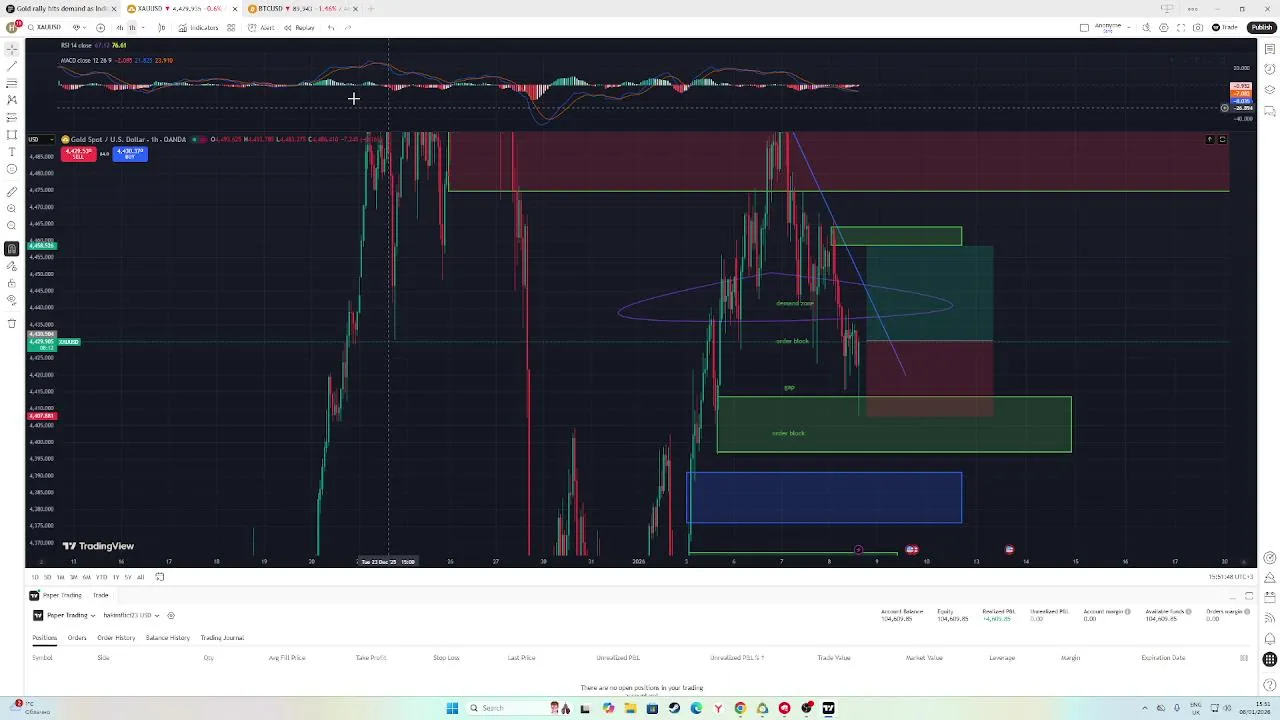
Task: Open the Fibonacci retracement tools
Action: click(x=12, y=82)
